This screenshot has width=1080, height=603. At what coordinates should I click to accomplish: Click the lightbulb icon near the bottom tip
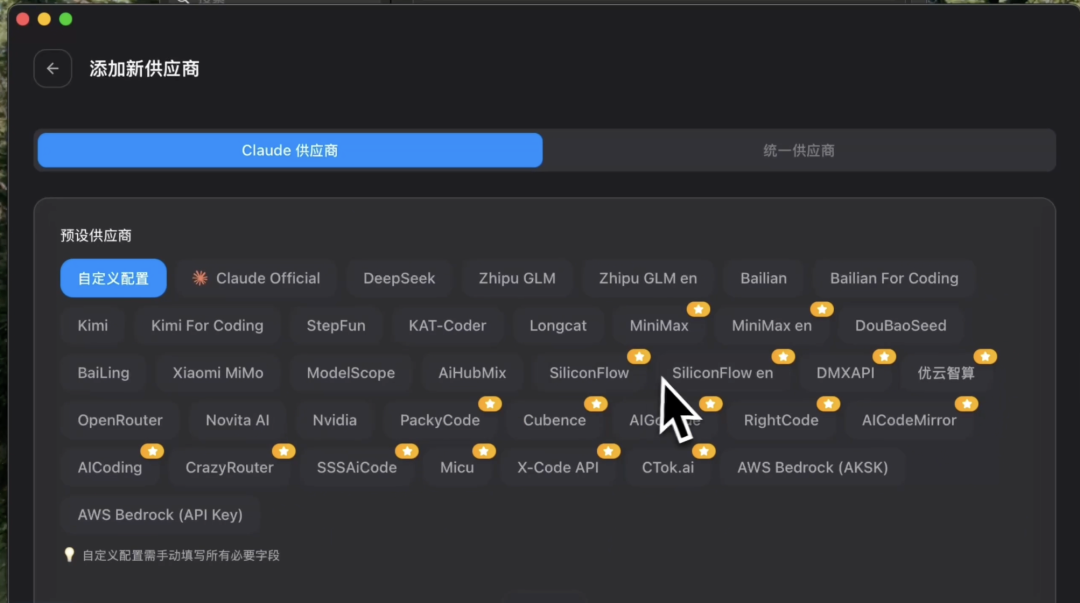[68, 555]
